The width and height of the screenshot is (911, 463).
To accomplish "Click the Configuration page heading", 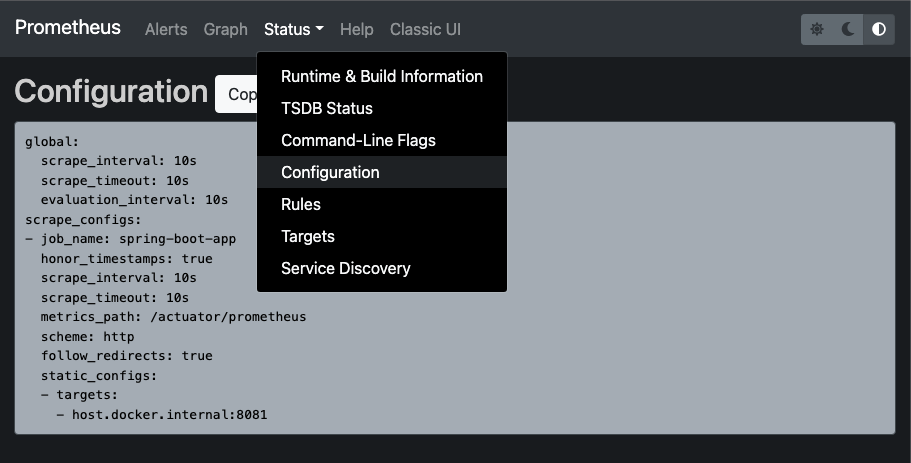I will 111,91.
